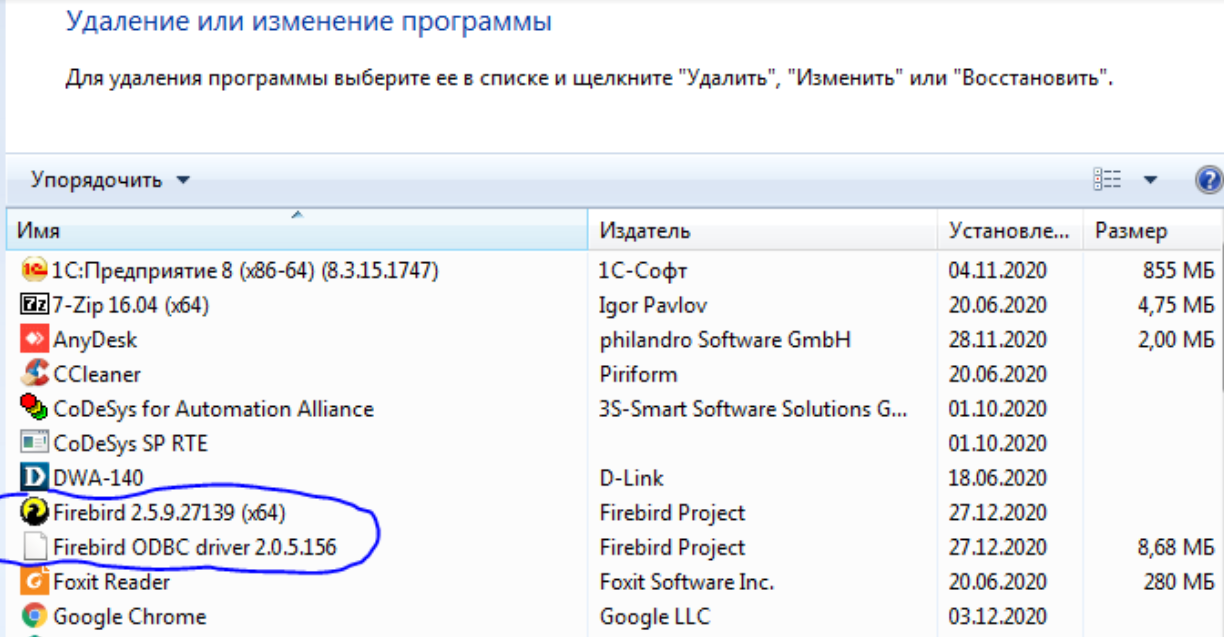Screen dimensions: 1224x637
Task: Open the help question mark icon
Action: [1209, 180]
